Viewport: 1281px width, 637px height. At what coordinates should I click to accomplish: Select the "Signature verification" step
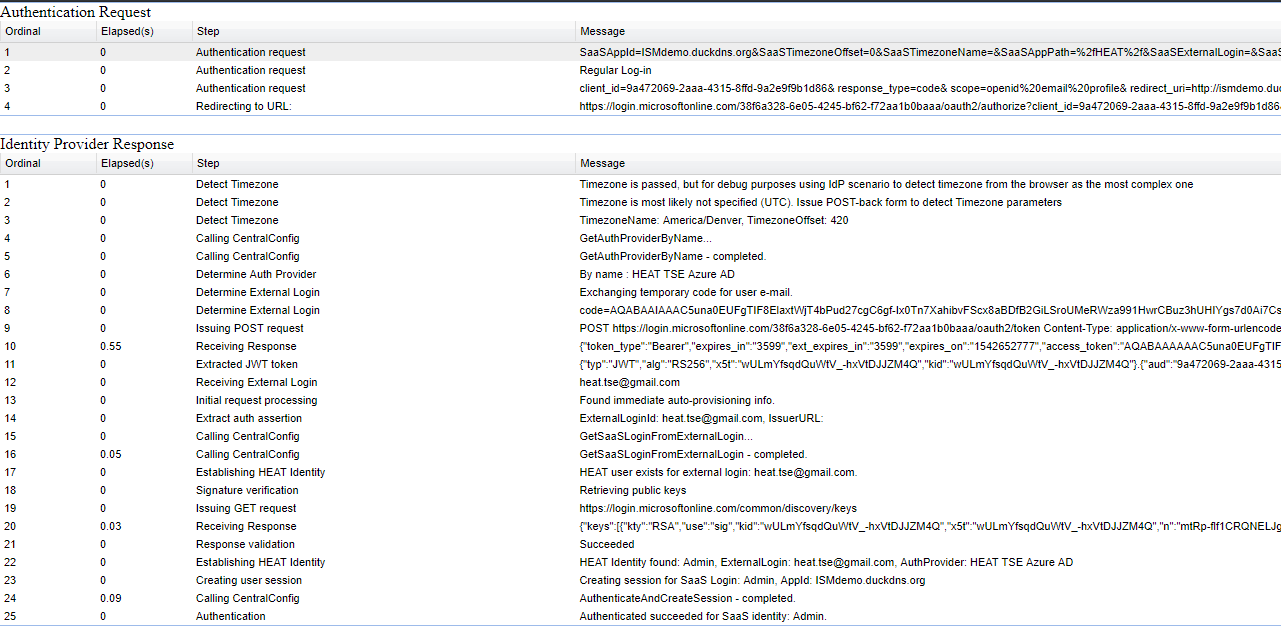[247, 490]
